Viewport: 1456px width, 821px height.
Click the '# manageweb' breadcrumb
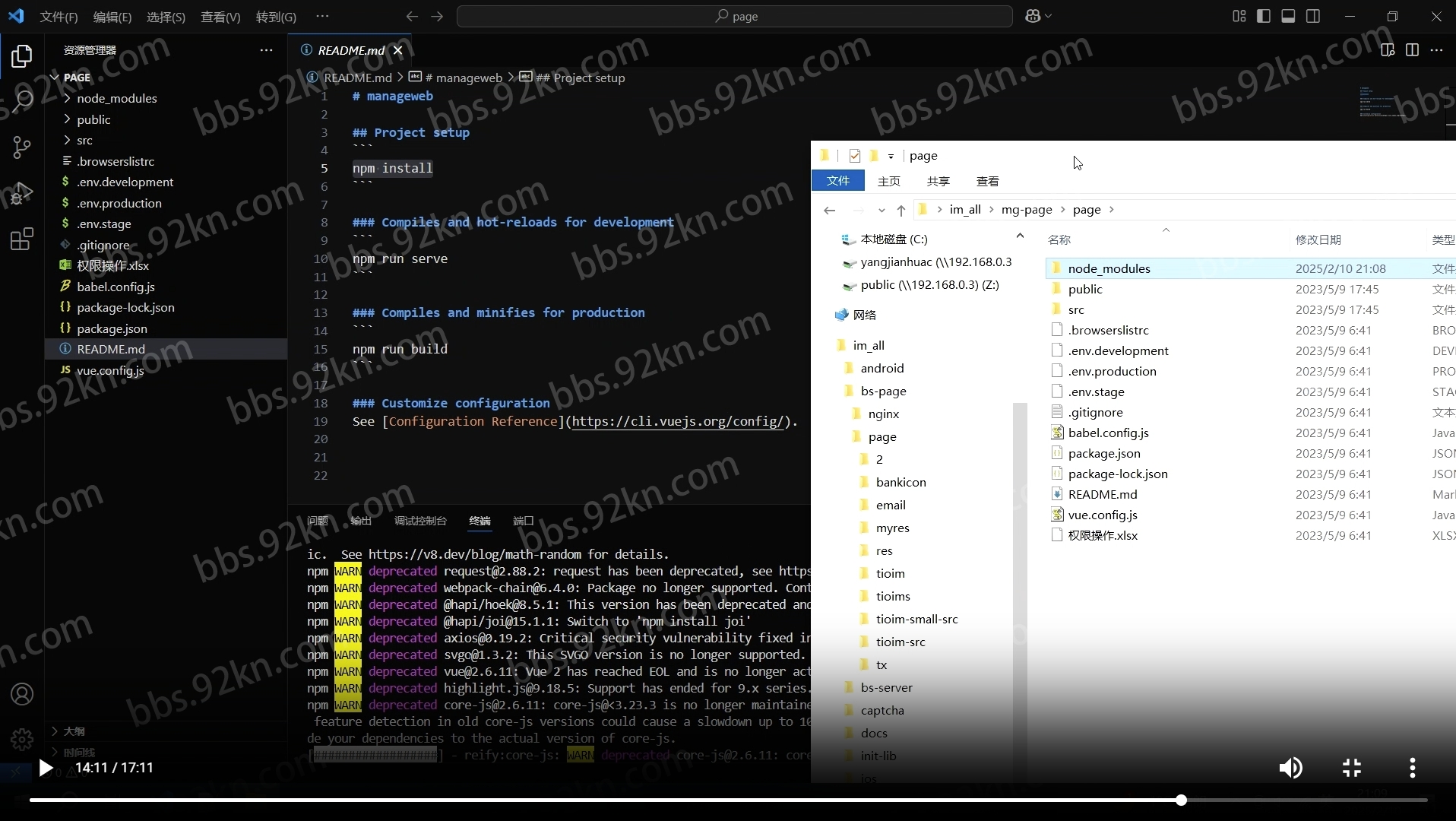point(464,78)
